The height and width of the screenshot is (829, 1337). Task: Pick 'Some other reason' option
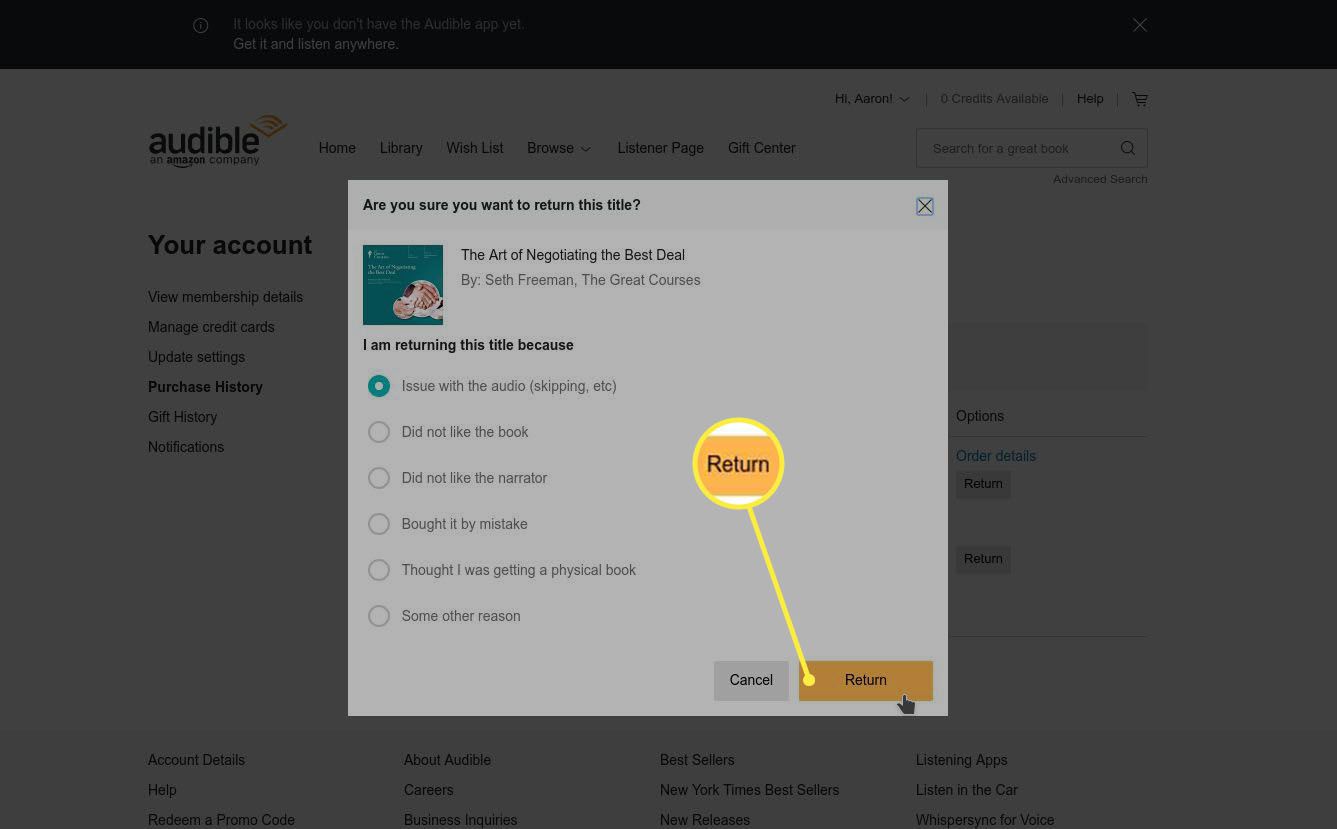(x=379, y=616)
